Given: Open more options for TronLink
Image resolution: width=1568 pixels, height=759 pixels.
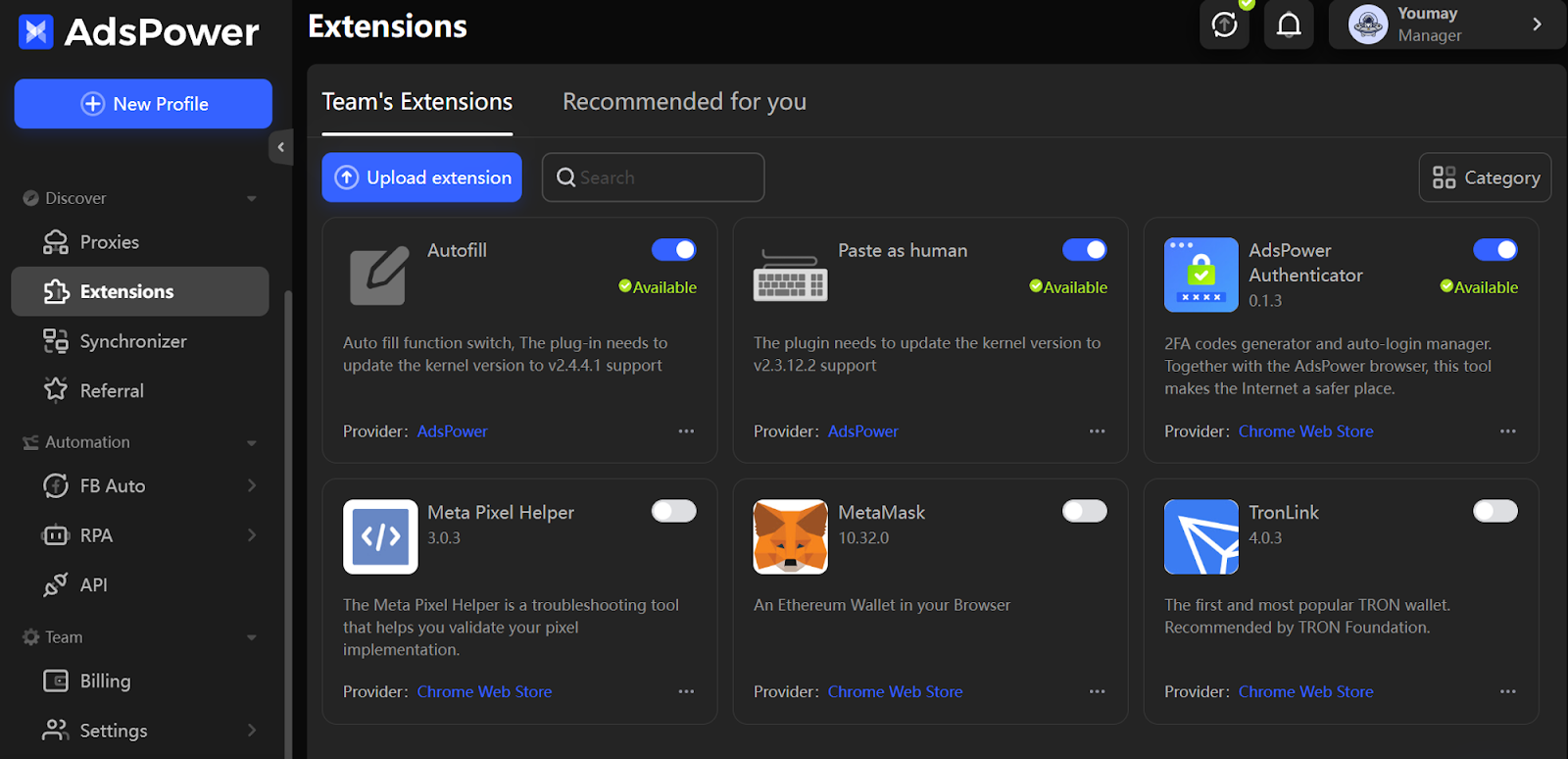Looking at the screenshot, I should click(1507, 692).
